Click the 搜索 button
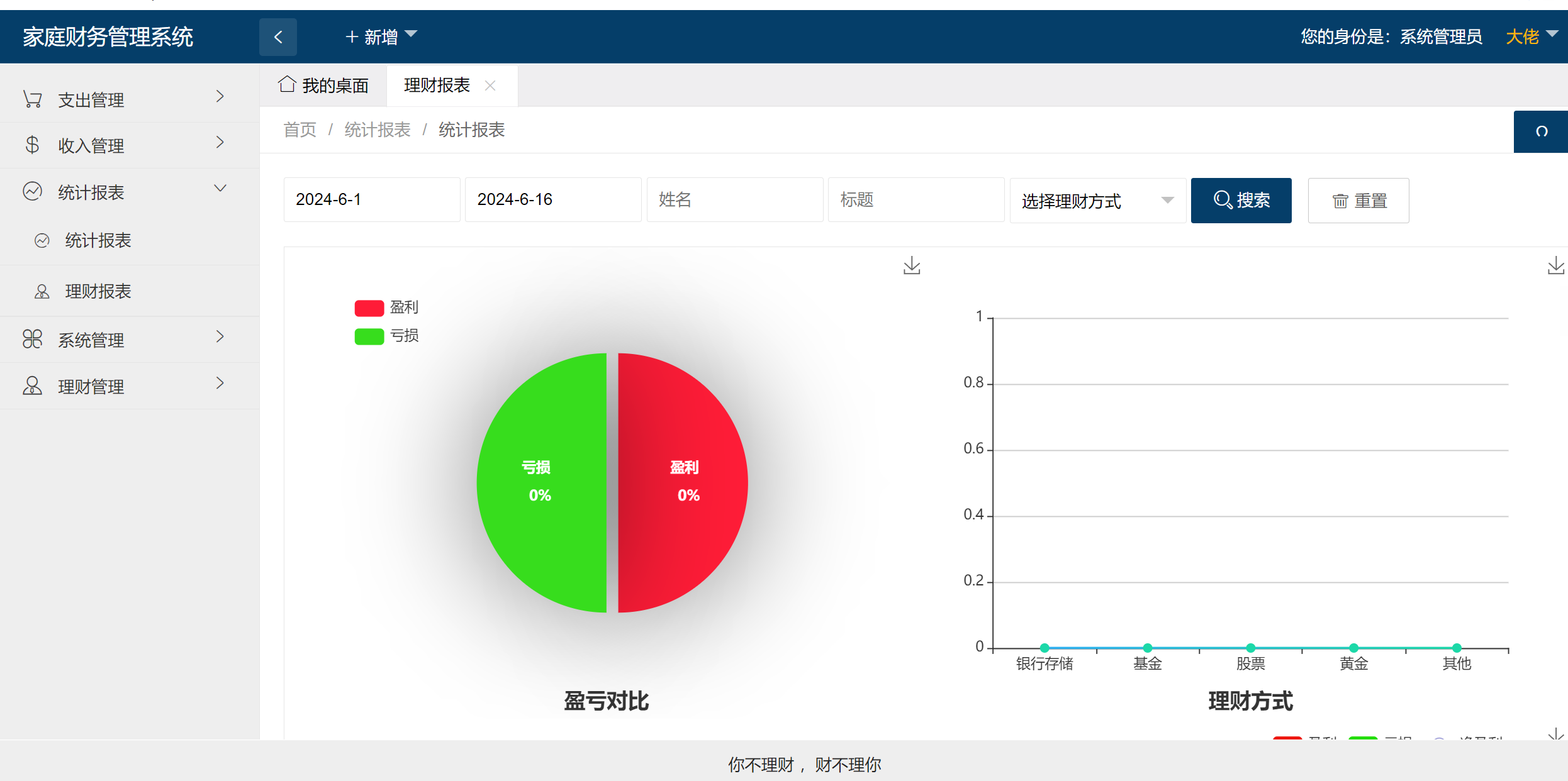The width and height of the screenshot is (1568, 781). [x=1241, y=201]
